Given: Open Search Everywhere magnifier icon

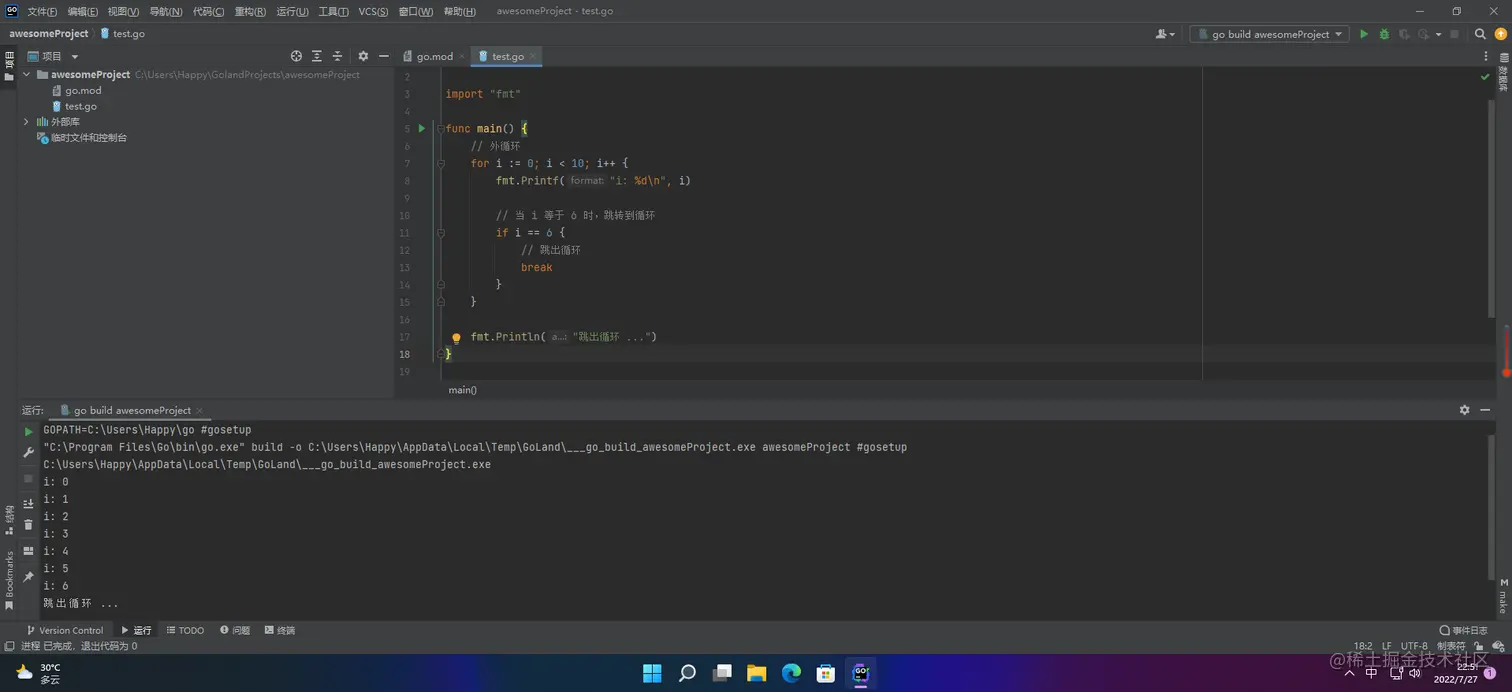Looking at the screenshot, I should tap(1481, 34).
